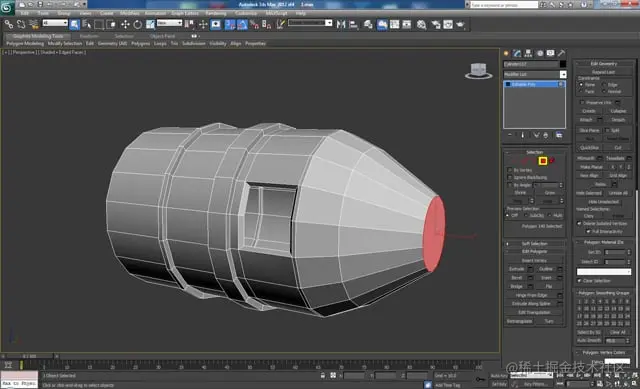Toggle Preserve UVs checkbox
Image resolution: width=640 pixels, height=389 pixels.
(582, 102)
